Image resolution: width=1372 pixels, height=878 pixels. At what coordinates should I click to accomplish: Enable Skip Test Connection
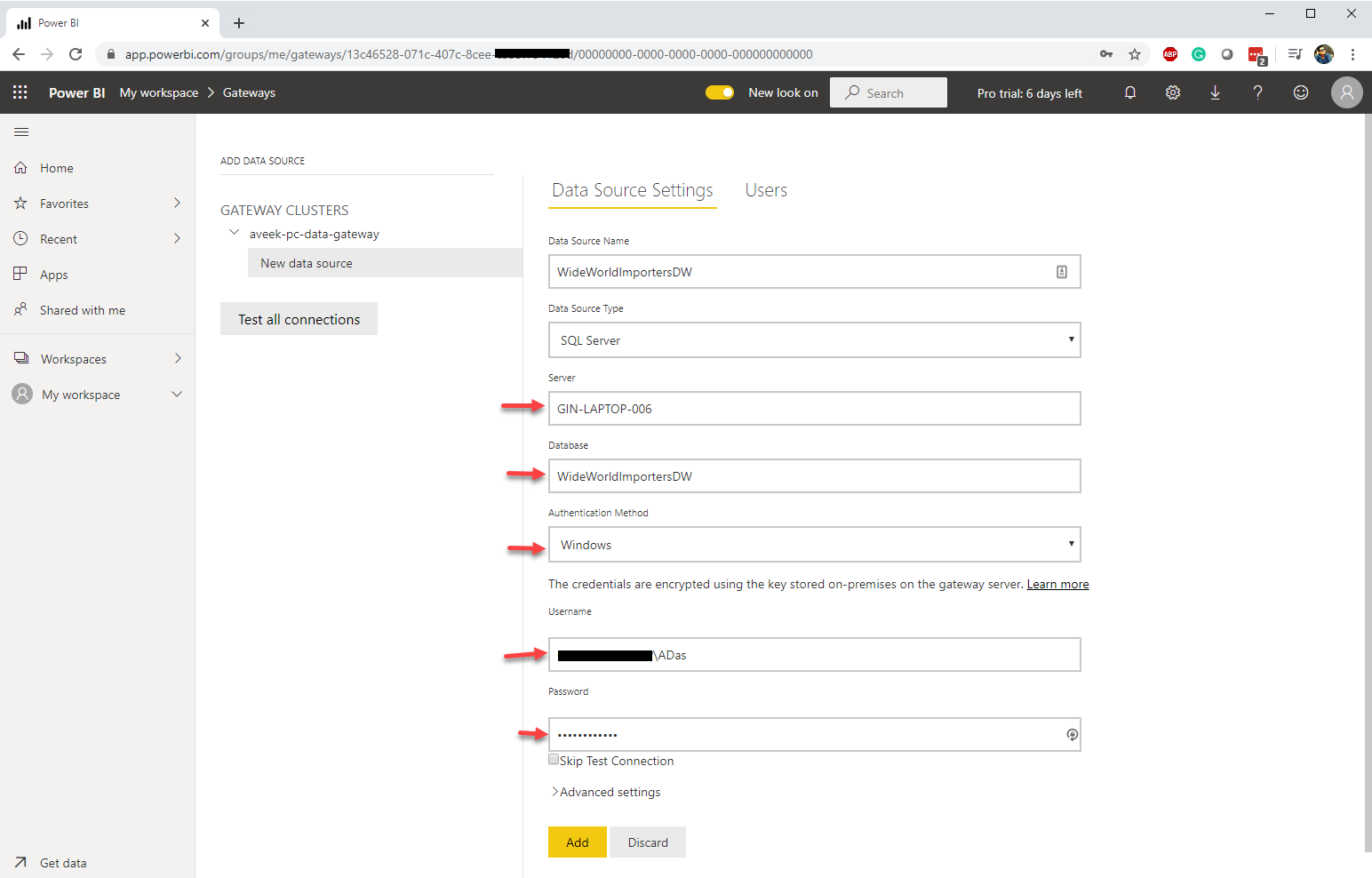coord(554,759)
